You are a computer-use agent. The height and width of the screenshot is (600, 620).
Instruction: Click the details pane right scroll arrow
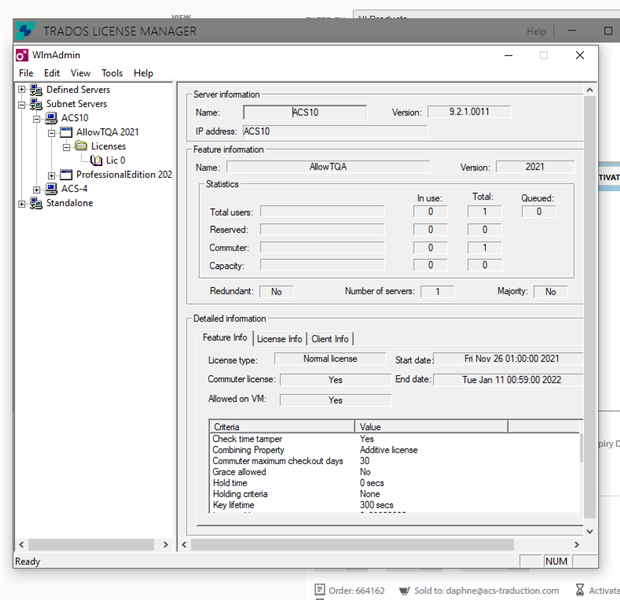pos(577,545)
